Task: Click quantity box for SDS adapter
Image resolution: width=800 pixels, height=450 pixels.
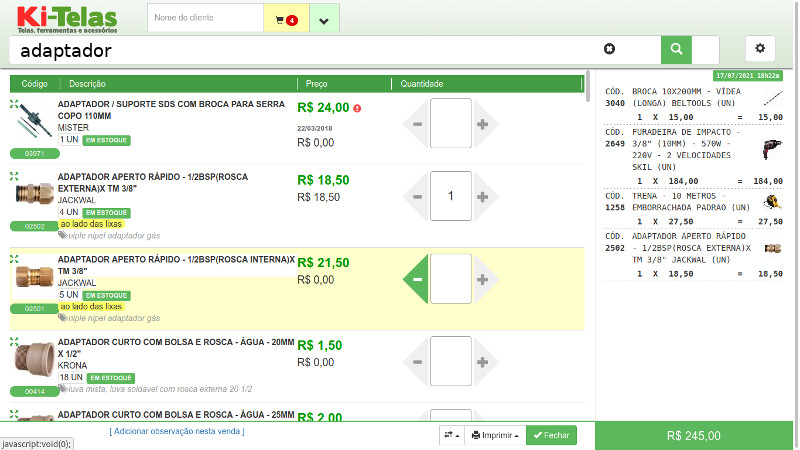Action: pos(451,123)
